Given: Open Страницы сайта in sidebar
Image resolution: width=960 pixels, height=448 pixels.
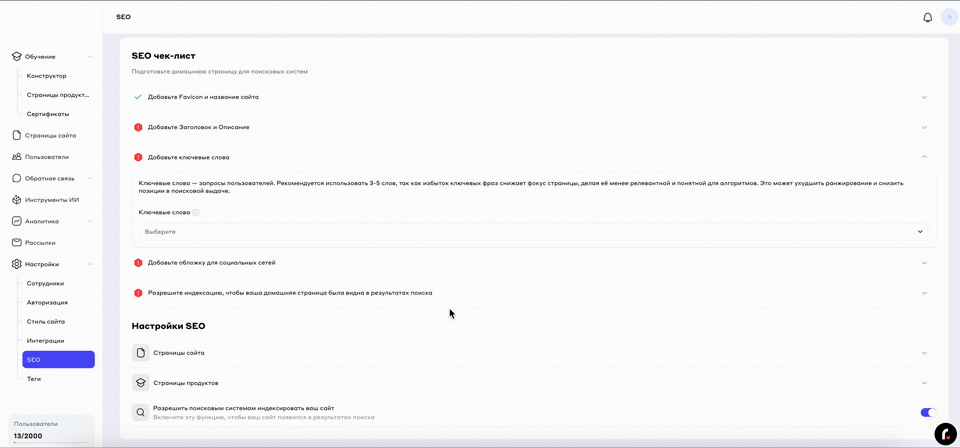Looking at the screenshot, I should [x=50, y=136].
